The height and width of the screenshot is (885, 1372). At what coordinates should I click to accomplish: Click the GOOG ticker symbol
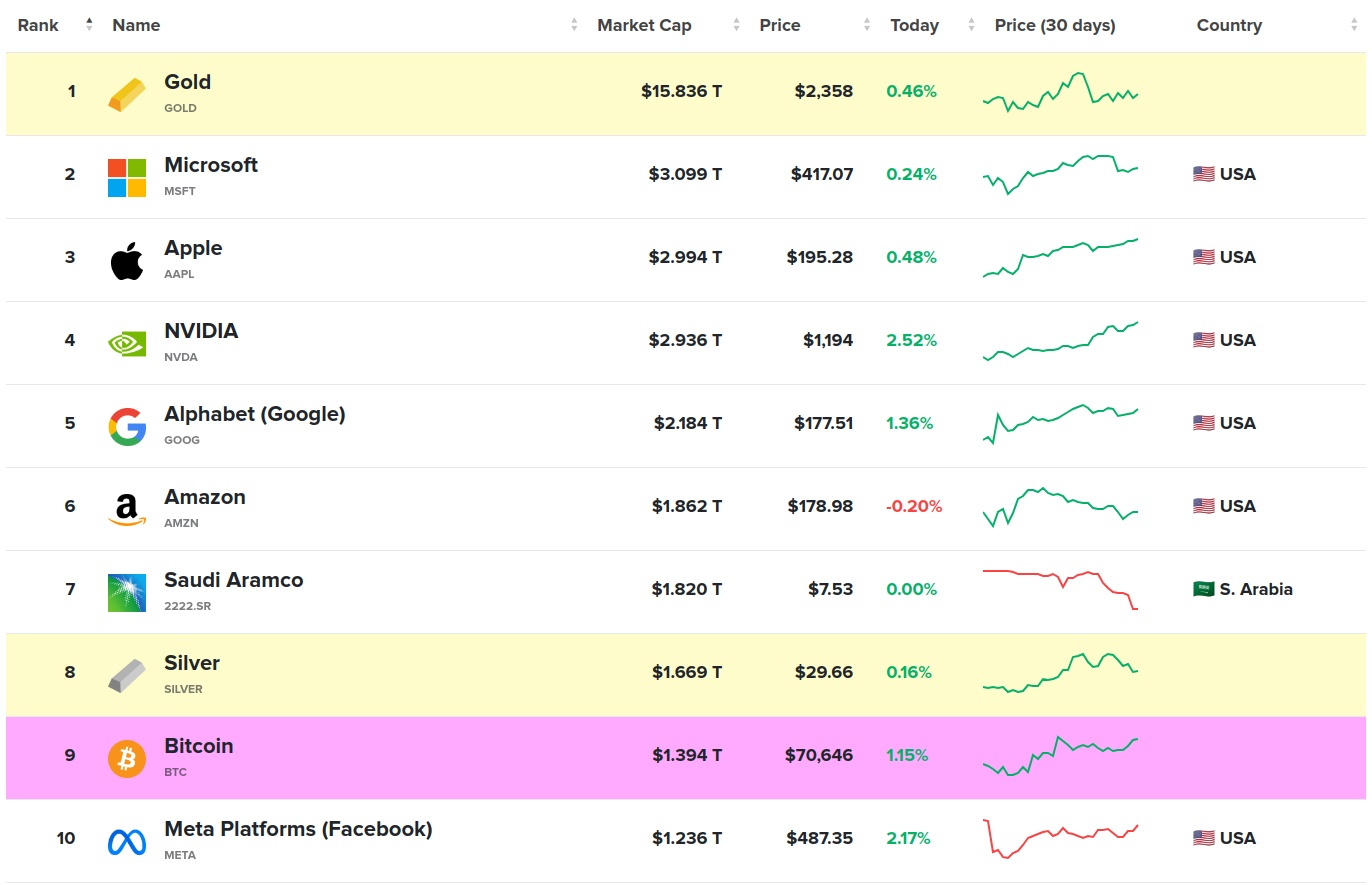[182, 440]
